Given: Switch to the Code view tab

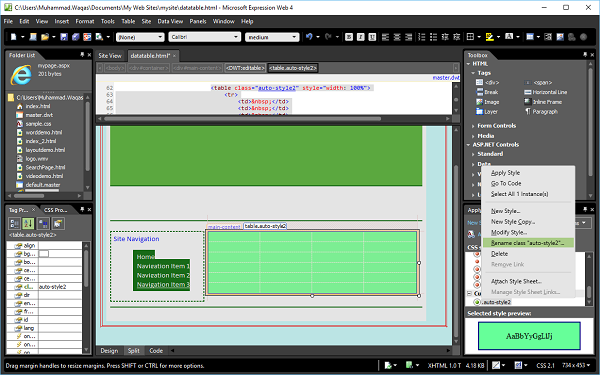Looking at the screenshot, I should click(156, 351).
